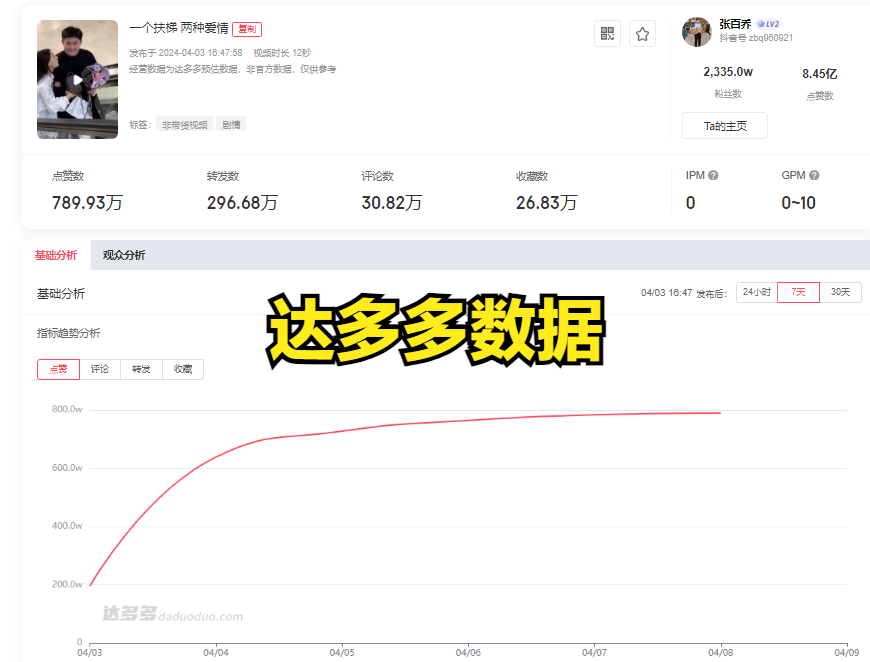The image size is (870, 662).
Task: Show the 评论 comments trend metric
Action: (x=100, y=369)
